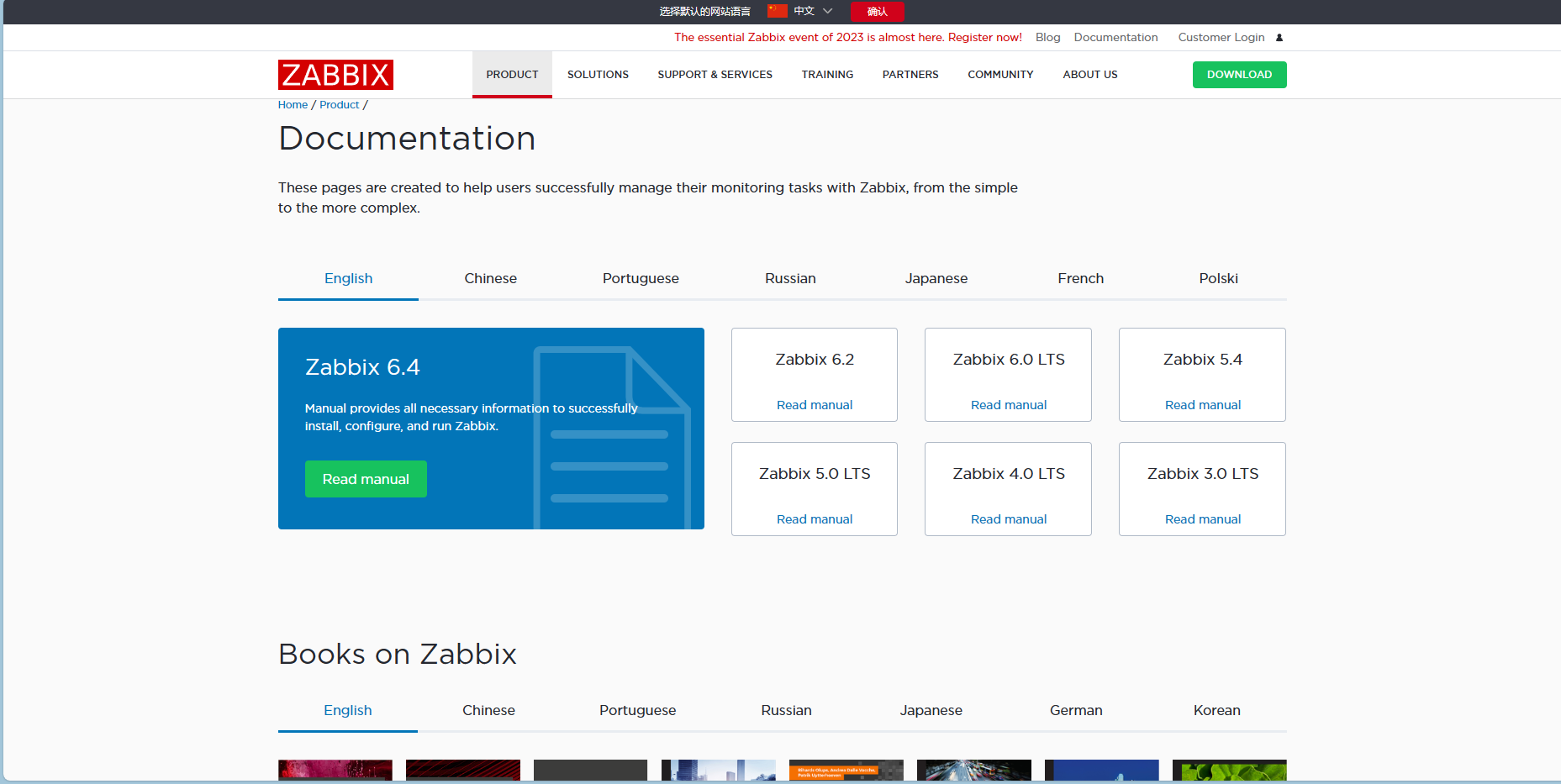Viewport: 1561px width, 784px height.
Task: Open the Zabbix 2023 event register link
Action: click(848, 38)
